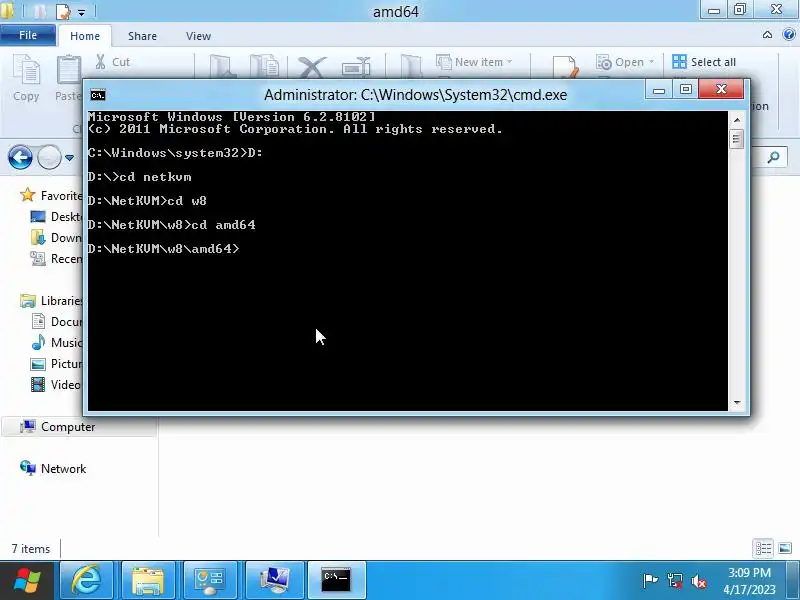Open the computer monitor taskbar icon
This screenshot has width=800, height=600.
pyautogui.click(x=274, y=580)
